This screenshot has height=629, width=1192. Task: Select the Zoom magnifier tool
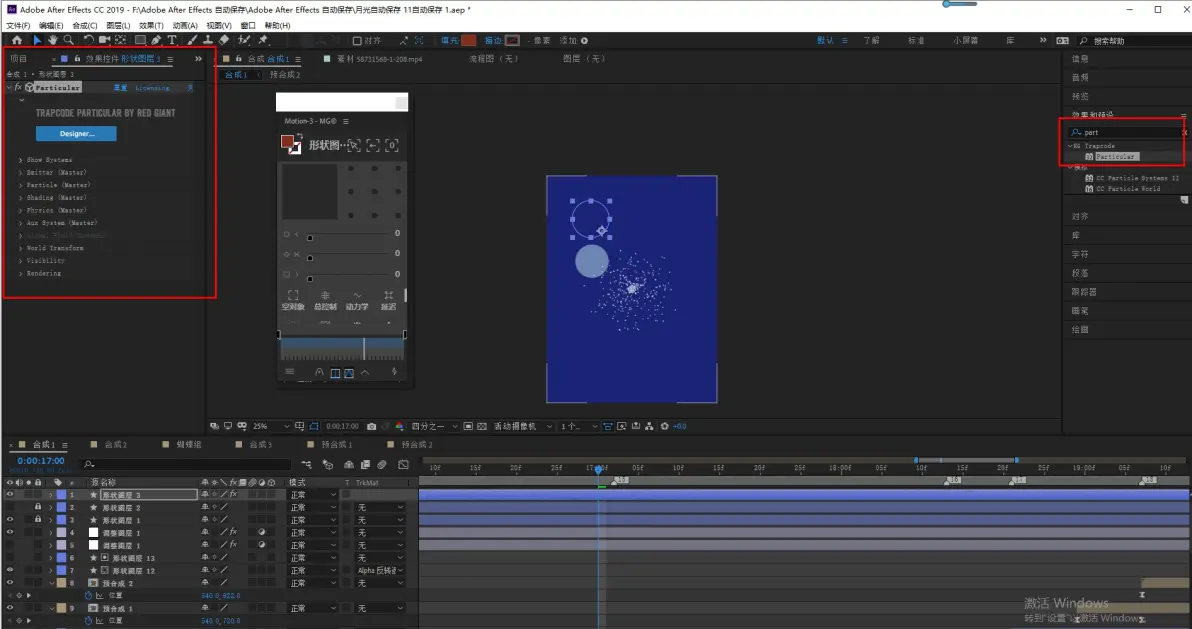tap(68, 40)
